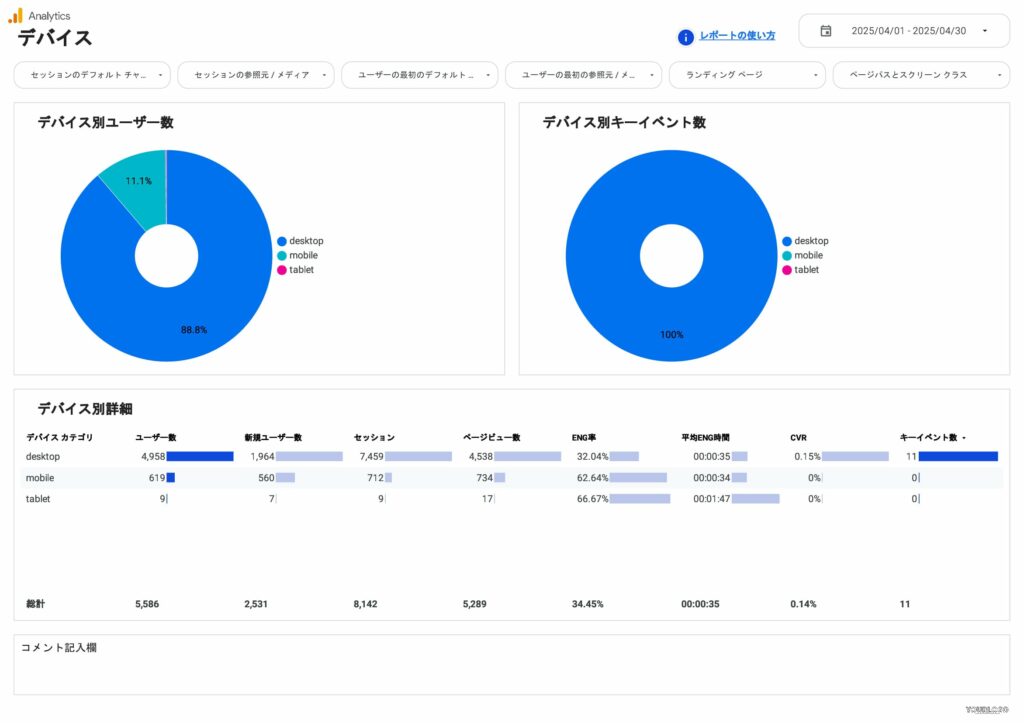Click the 100% desktop donut in key events

671,320
